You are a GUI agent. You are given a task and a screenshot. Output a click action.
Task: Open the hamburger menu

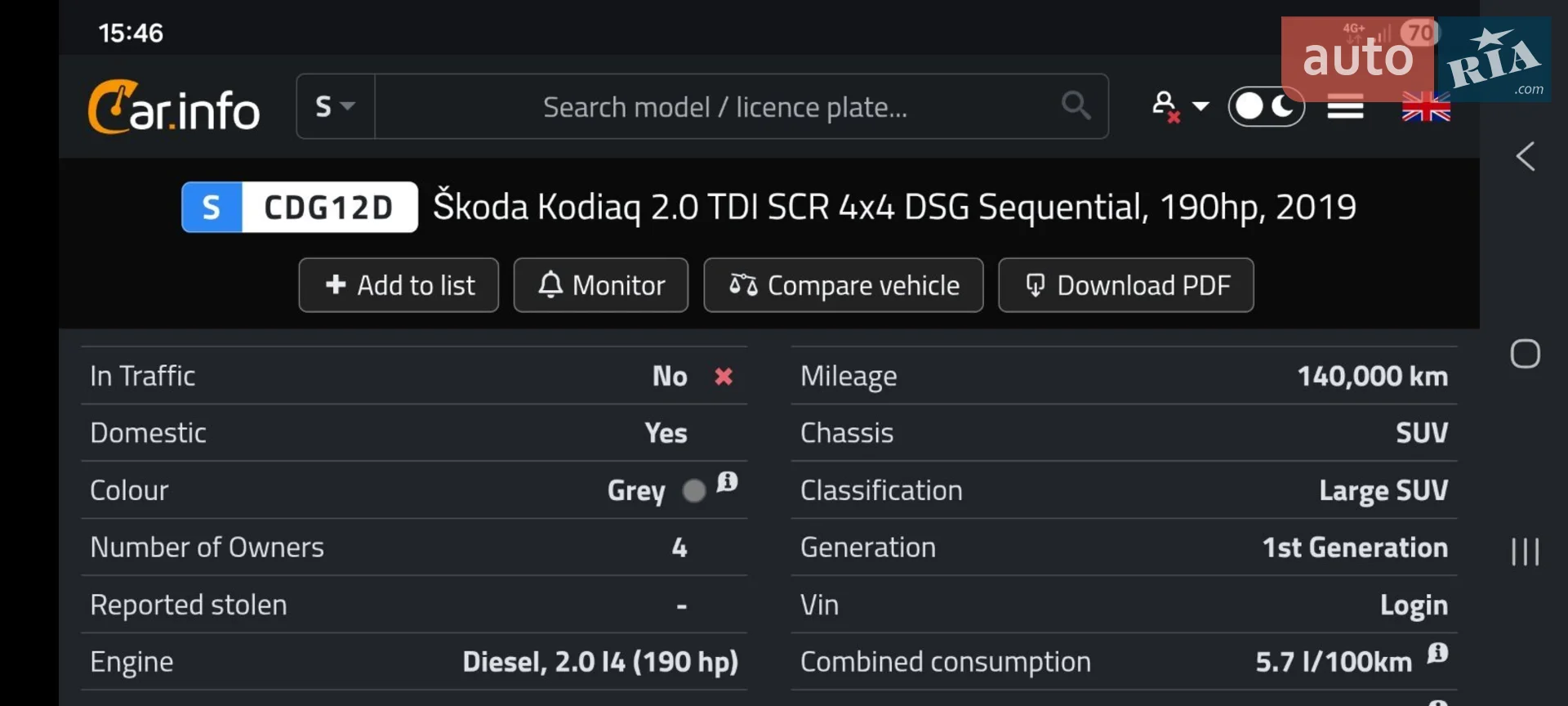click(1345, 106)
